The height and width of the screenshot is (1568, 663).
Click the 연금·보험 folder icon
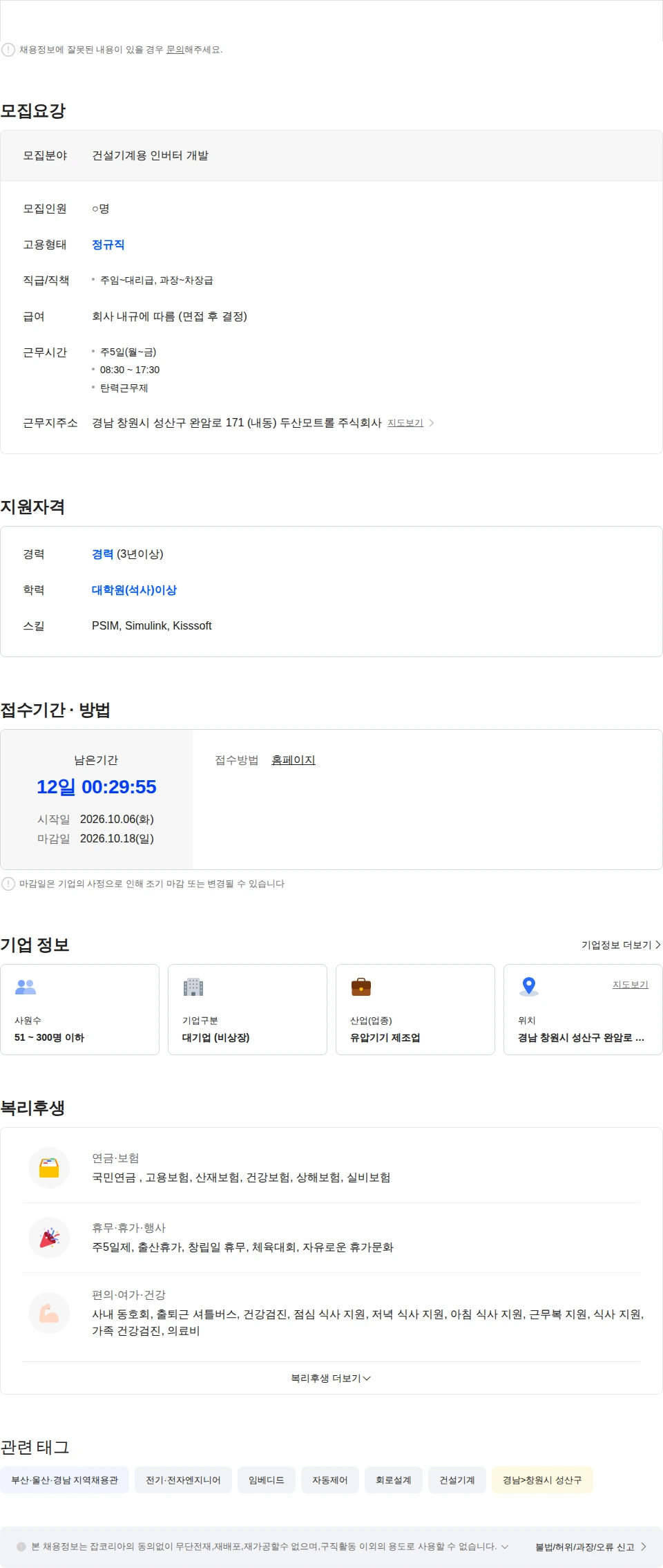[x=49, y=1168]
